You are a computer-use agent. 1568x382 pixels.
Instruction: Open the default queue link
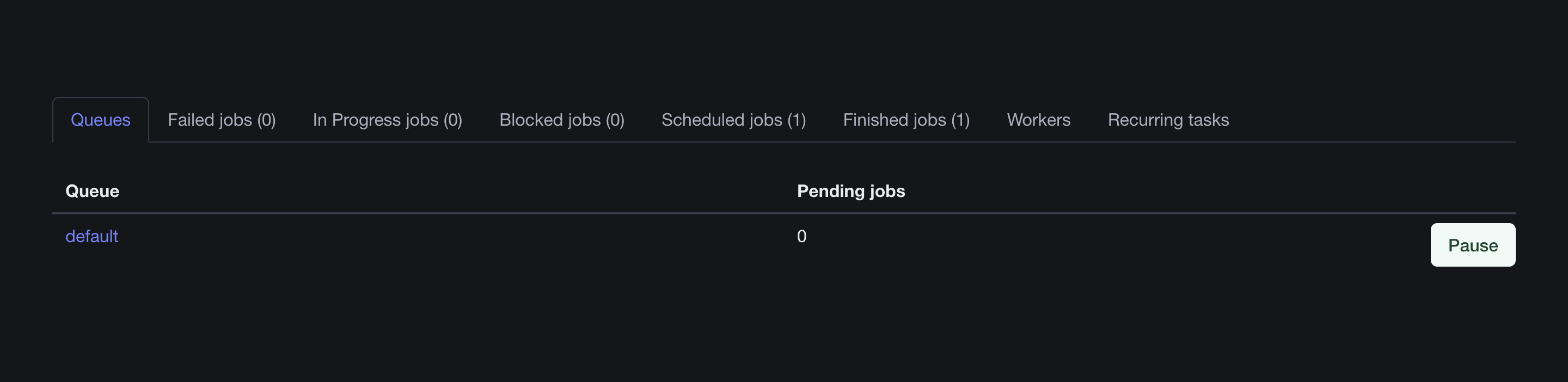pyautogui.click(x=91, y=236)
